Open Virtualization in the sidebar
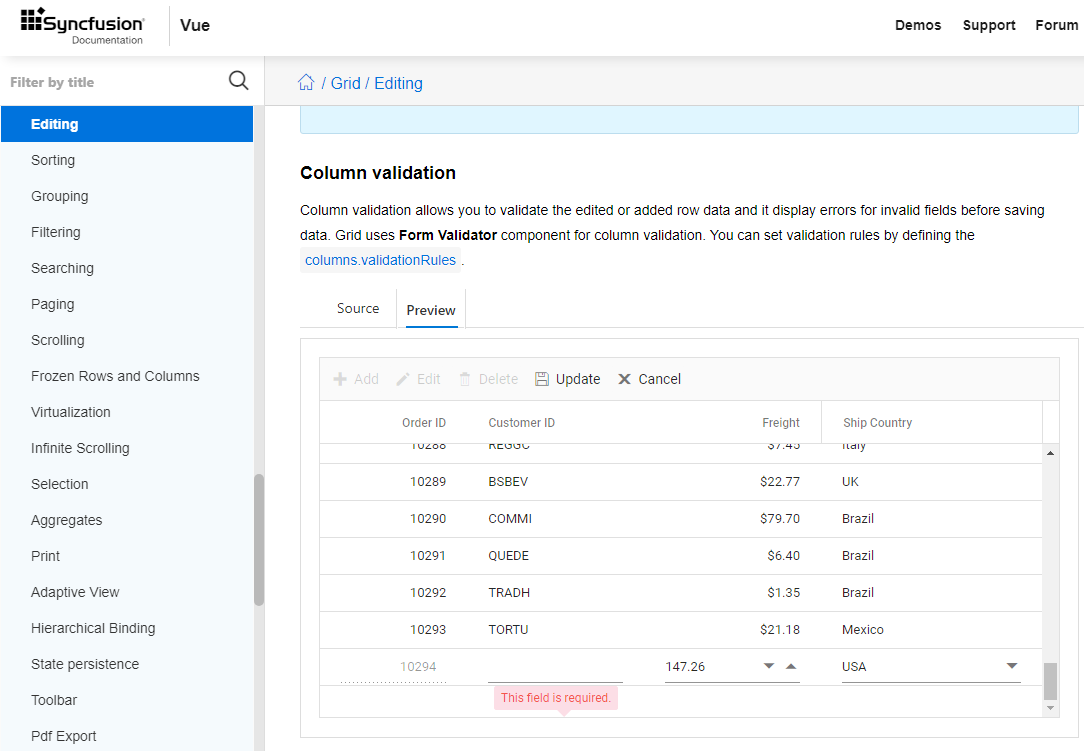 [x=71, y=411]
